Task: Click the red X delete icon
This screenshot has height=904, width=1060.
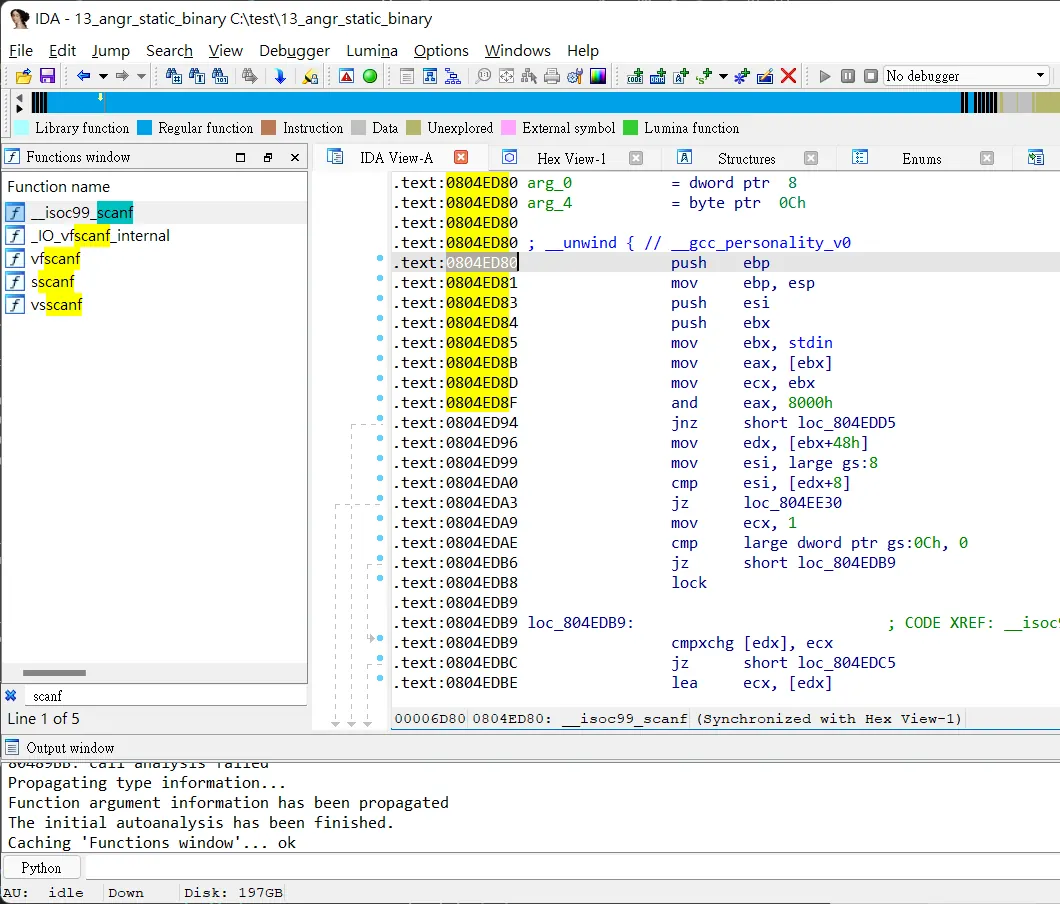Action: pyautogui.click(x=788, y=76)
